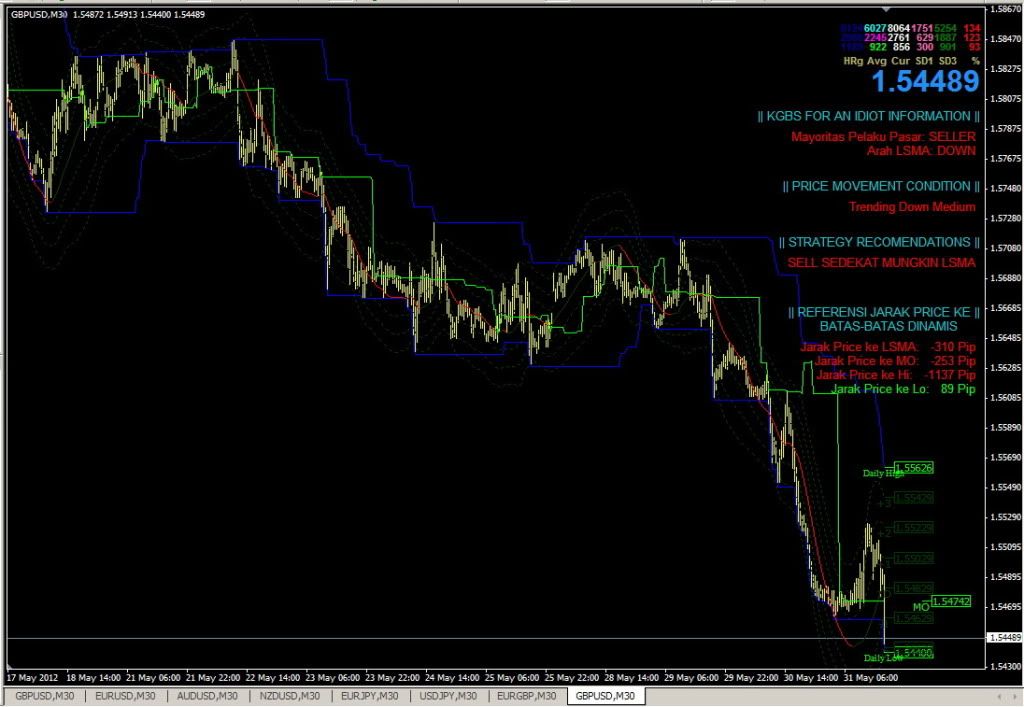Viewport: 1024px width, 707px height.
Task: Click the current price 1.54489 axis label
Action: pos(1004,638)
